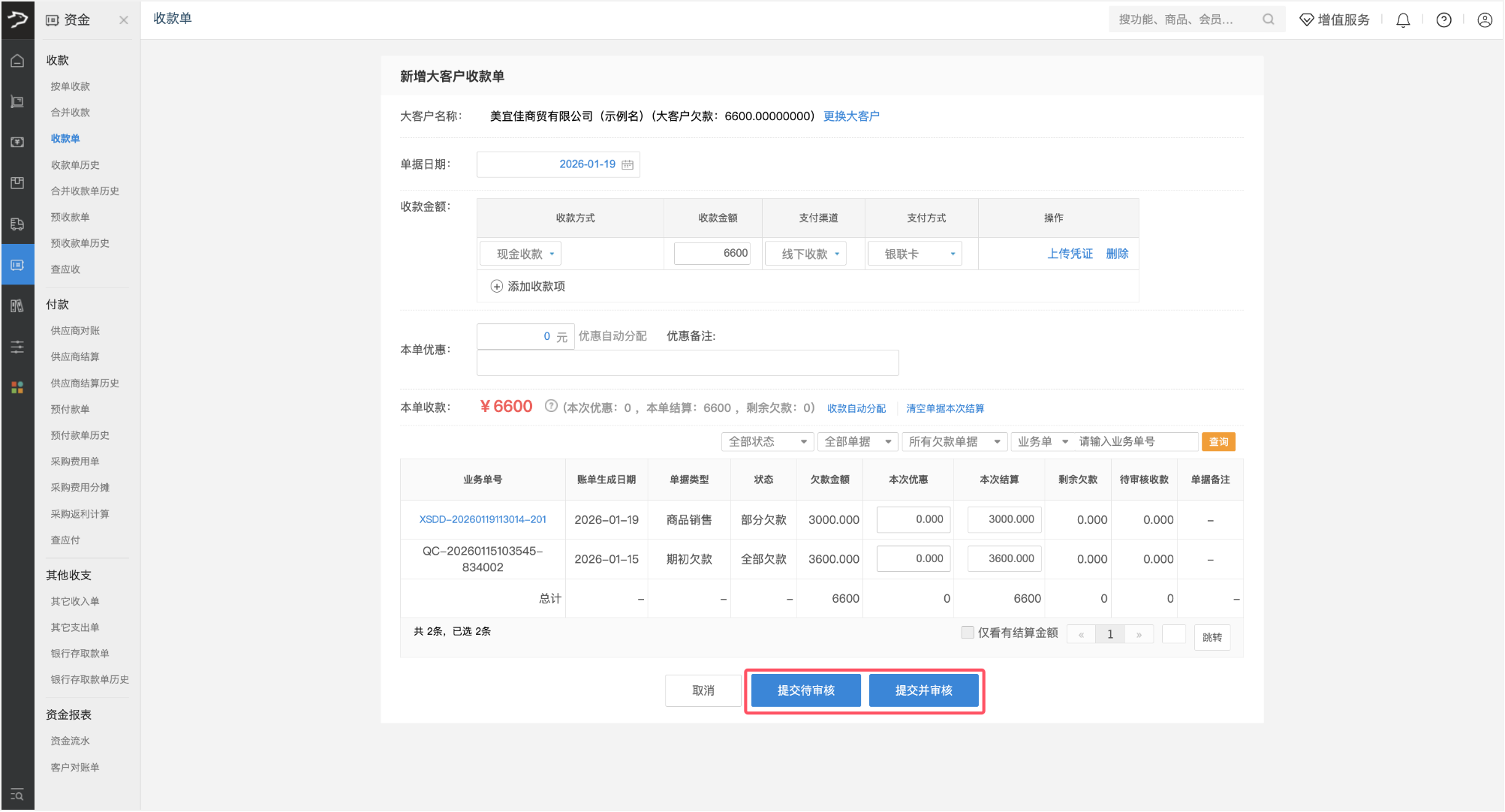Open the calendar icon next to 单据日期
Viewport: 1505px width, 812px height.
(x=628, y=164)
